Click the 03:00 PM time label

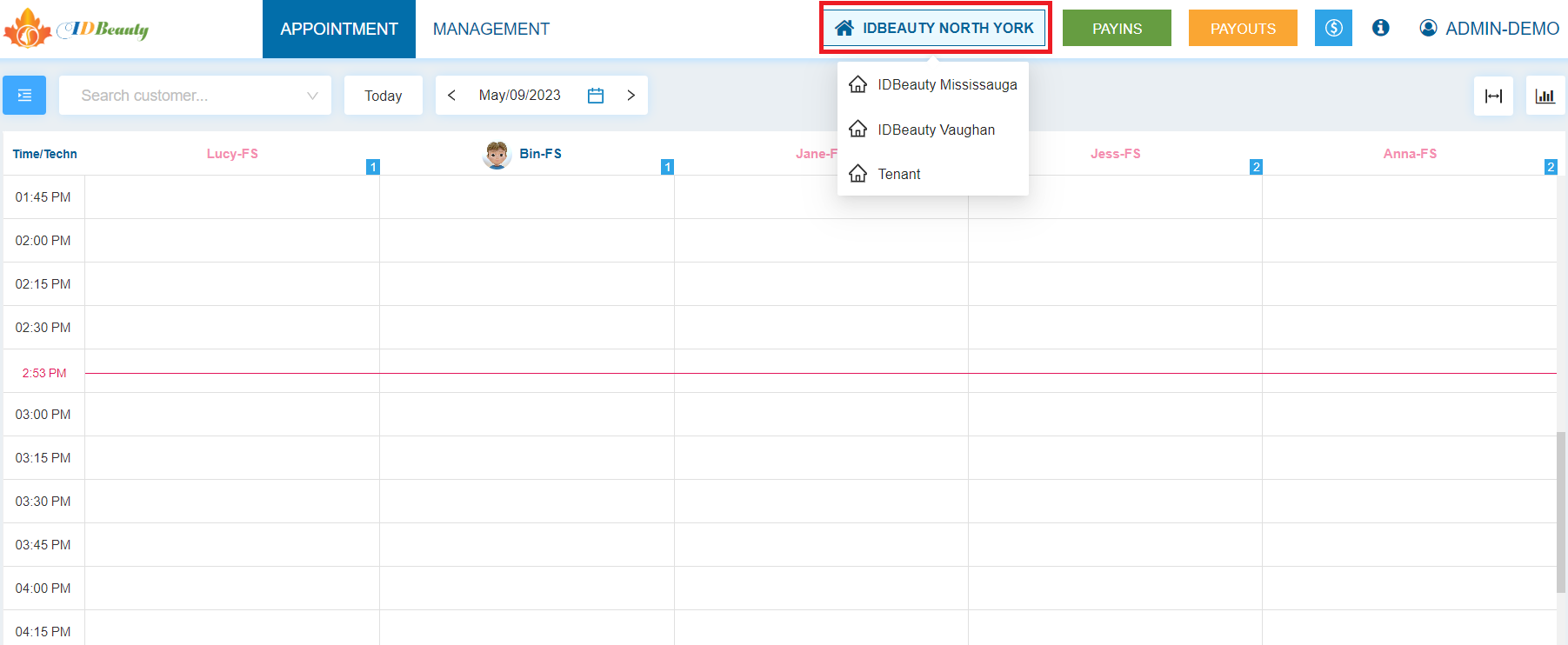pos(43,415)
